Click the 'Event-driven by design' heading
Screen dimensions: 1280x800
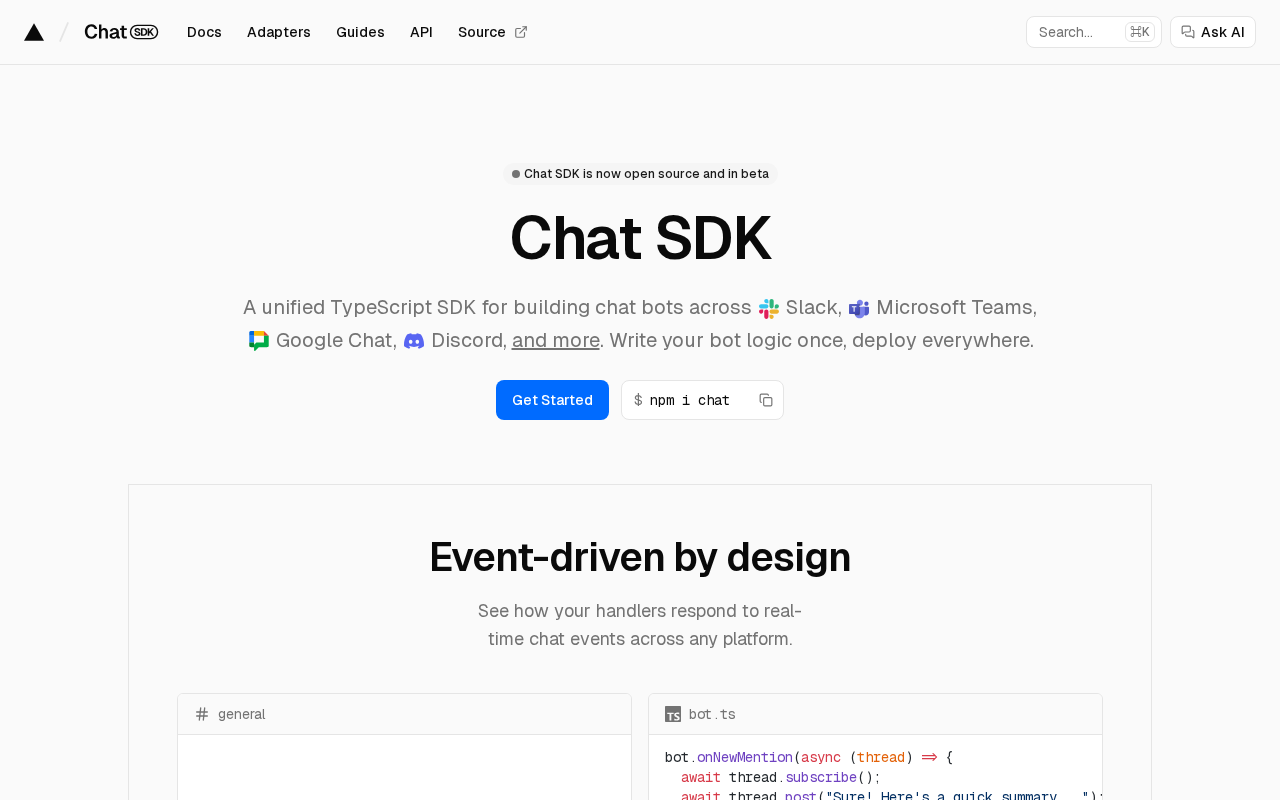click(640, 557)
